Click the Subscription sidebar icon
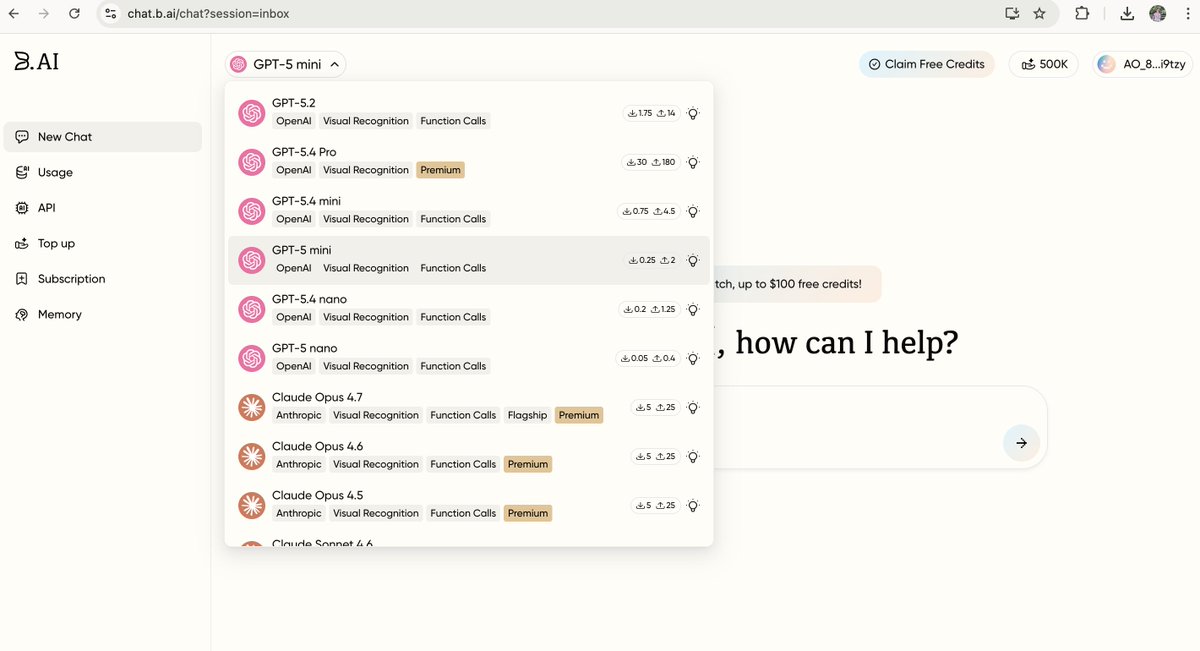This screenshot has width=1200, height=651. pyautogui.click(x=22, y=279)
